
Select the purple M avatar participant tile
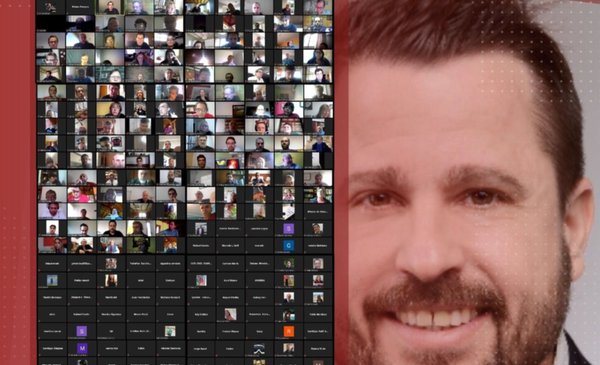[82, 348]
